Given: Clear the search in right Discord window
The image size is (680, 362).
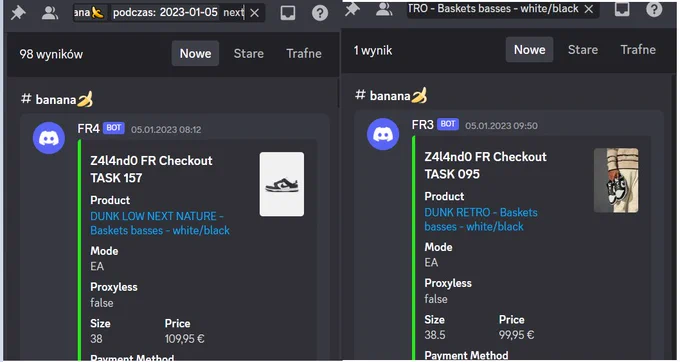Looking at the screenshot, I should [588, 9].
